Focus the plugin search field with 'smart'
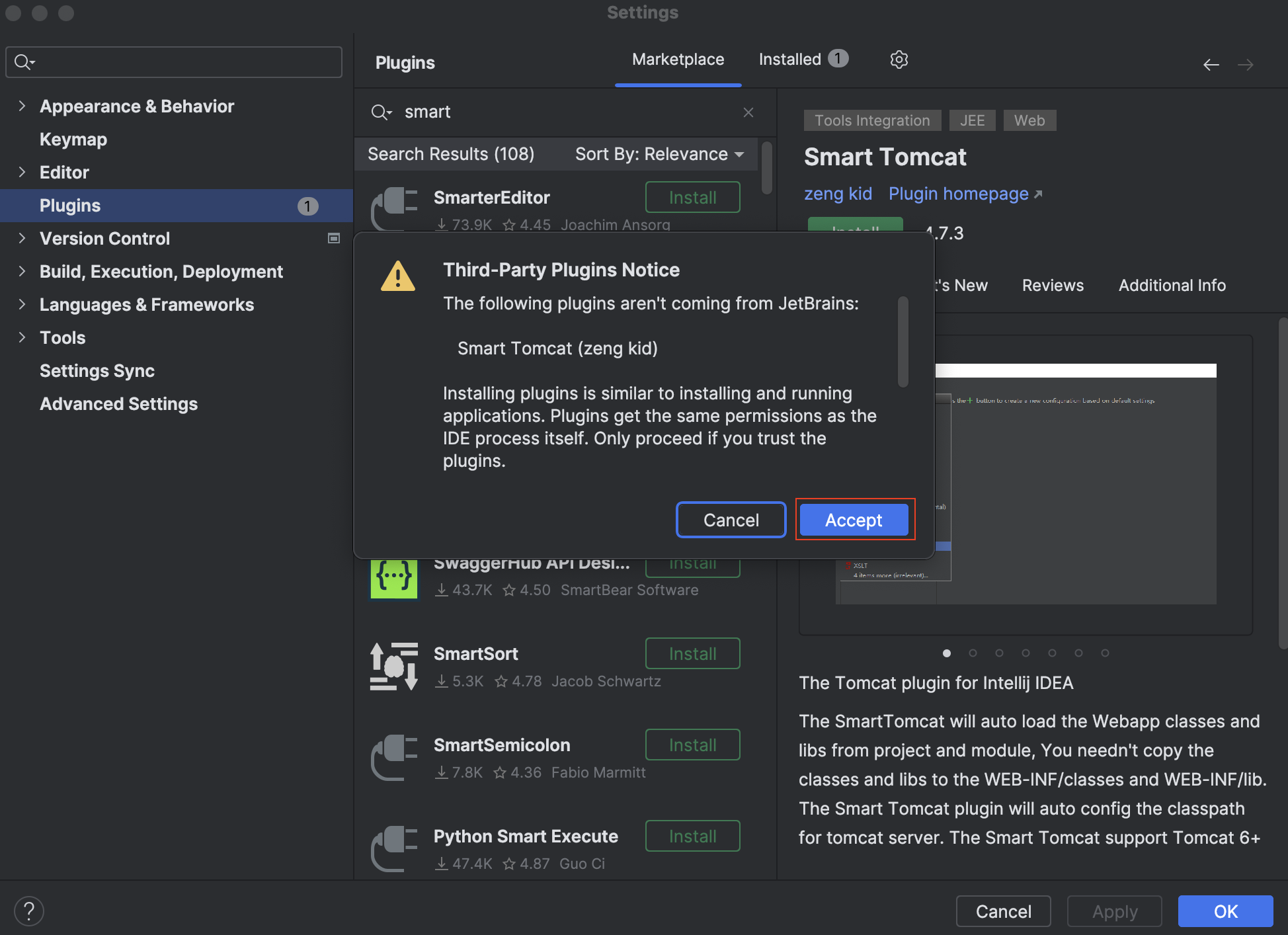This screenshot has height=935, width=1288. [566, 112]
